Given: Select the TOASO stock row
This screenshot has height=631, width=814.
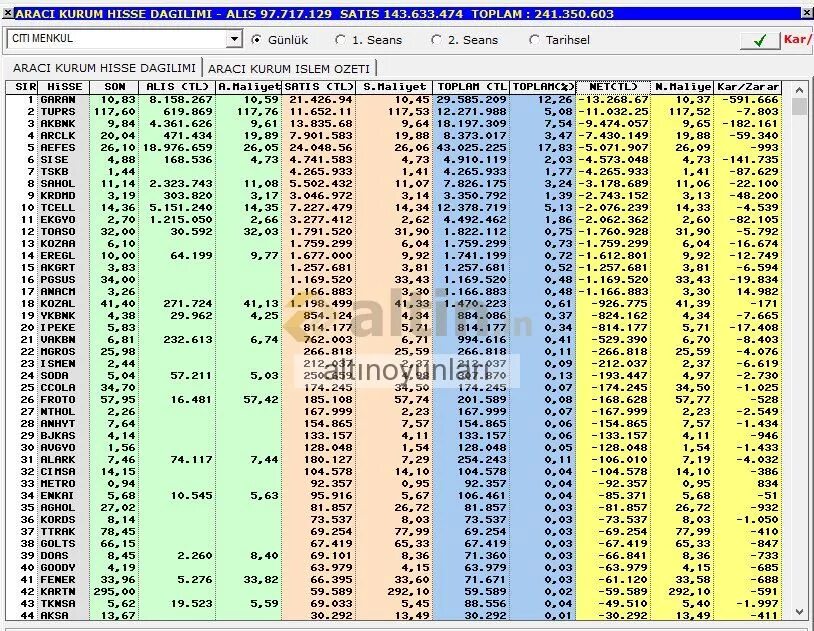Looking at the screenshot, I should [394, 231].
